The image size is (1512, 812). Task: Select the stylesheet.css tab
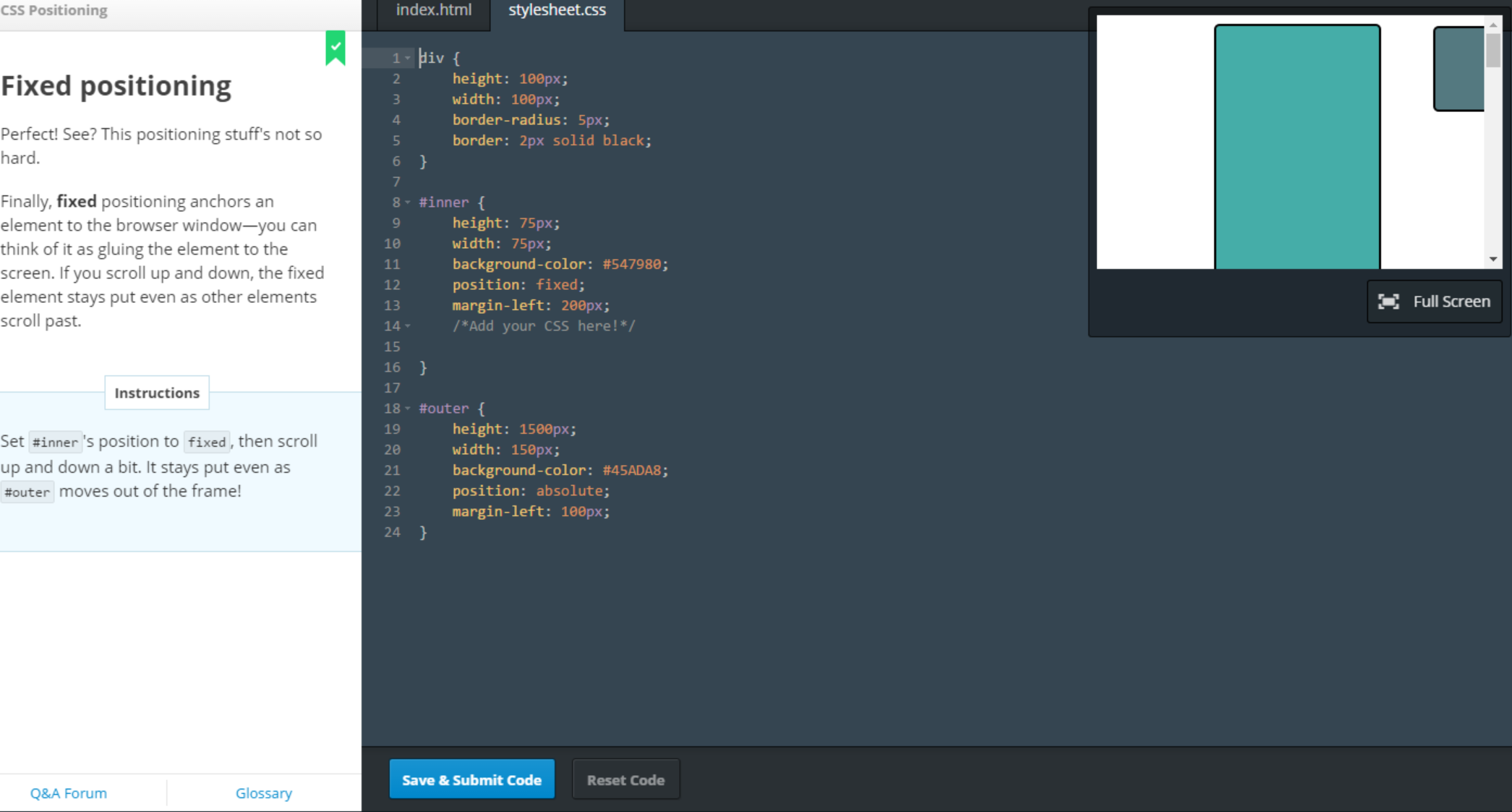pos(557,10)
